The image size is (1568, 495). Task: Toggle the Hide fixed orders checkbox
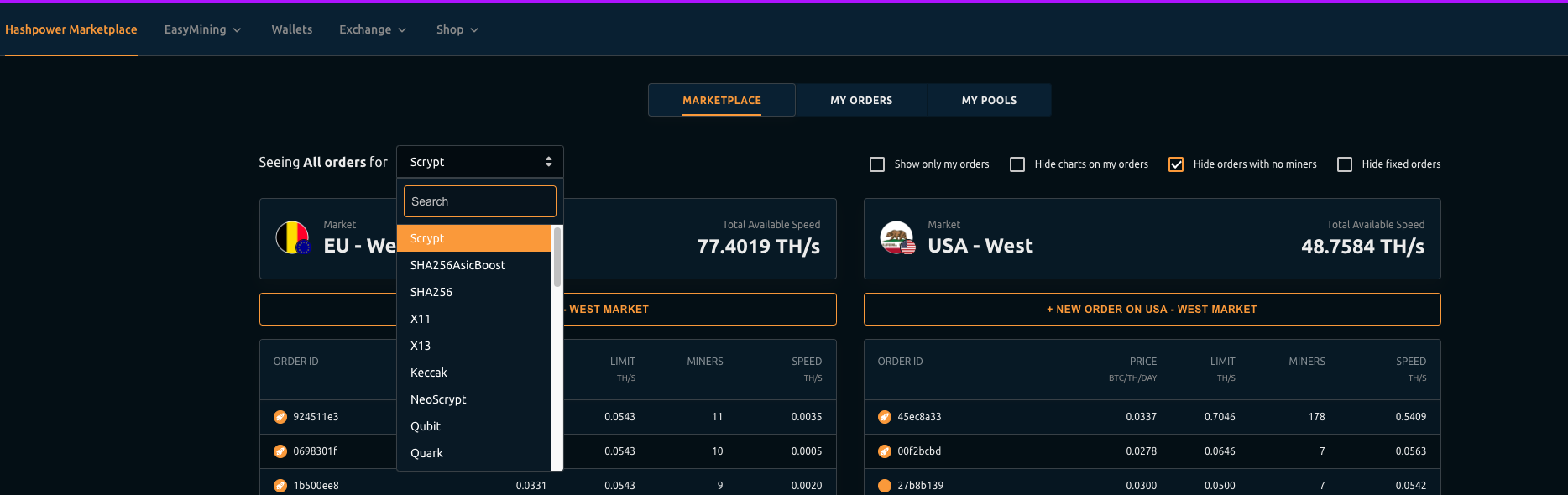(x=1345, y=164)
